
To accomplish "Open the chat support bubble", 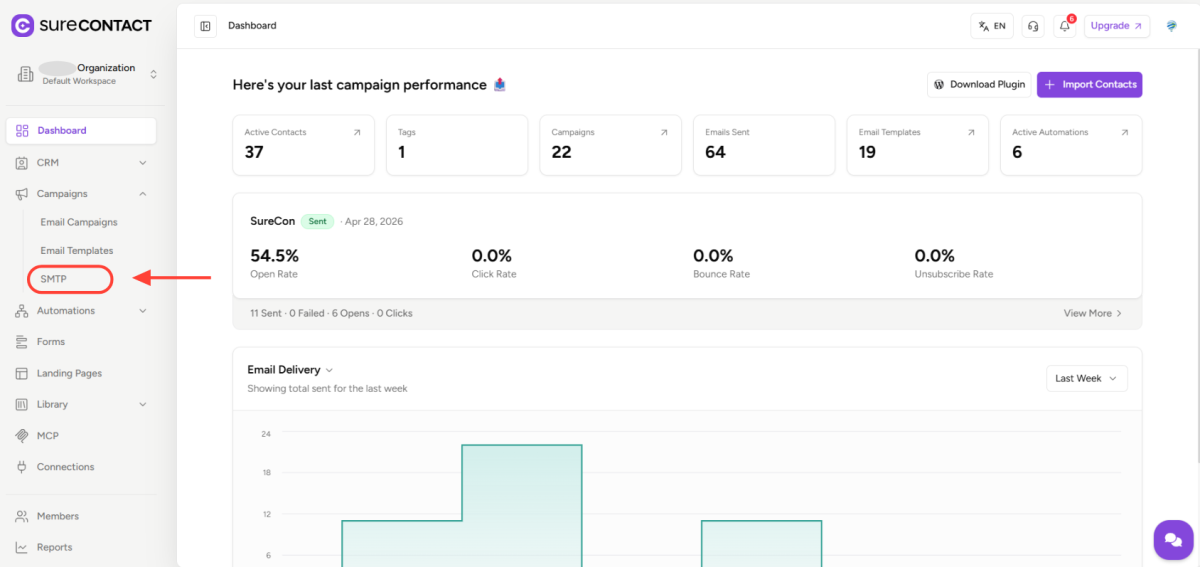I will (1172, 540).
